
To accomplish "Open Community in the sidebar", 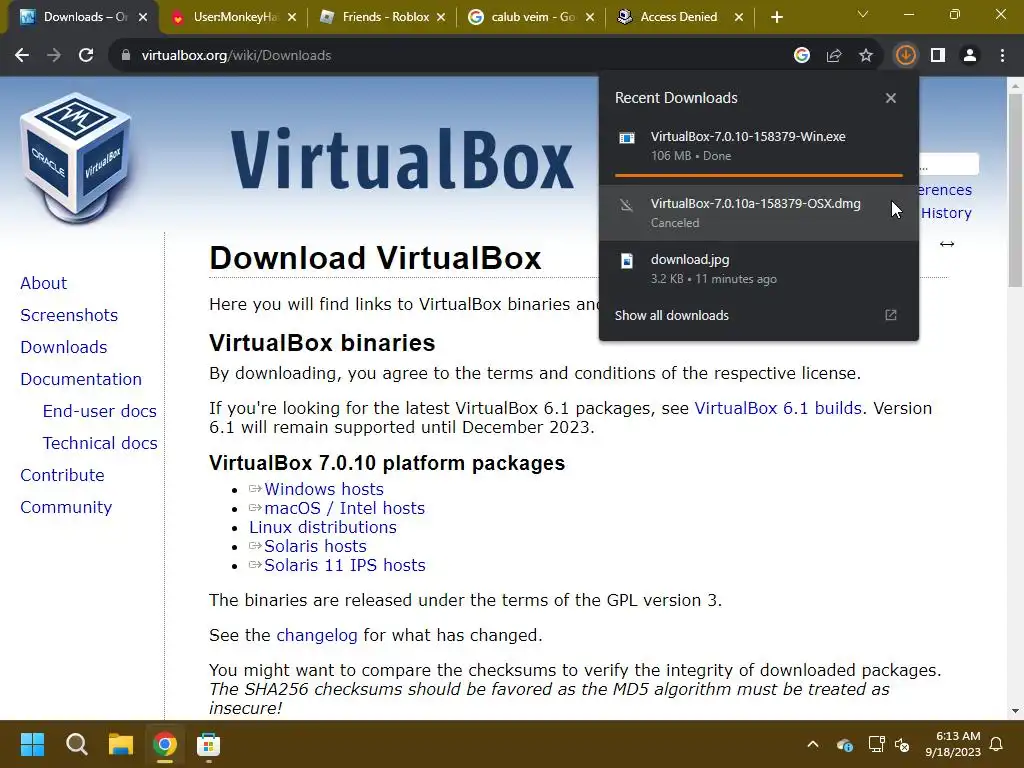I will pyautogui.click(x=66, y=507).
